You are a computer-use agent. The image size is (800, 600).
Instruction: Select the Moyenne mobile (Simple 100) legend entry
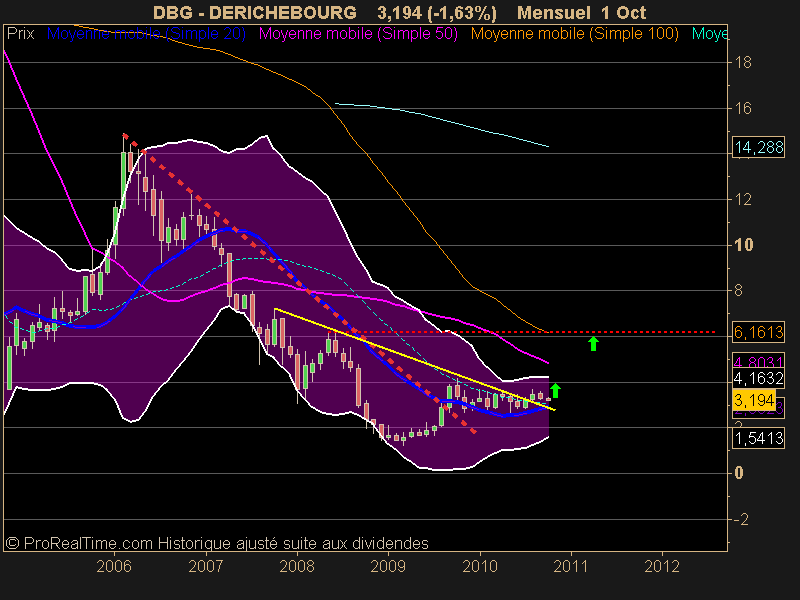574,34
